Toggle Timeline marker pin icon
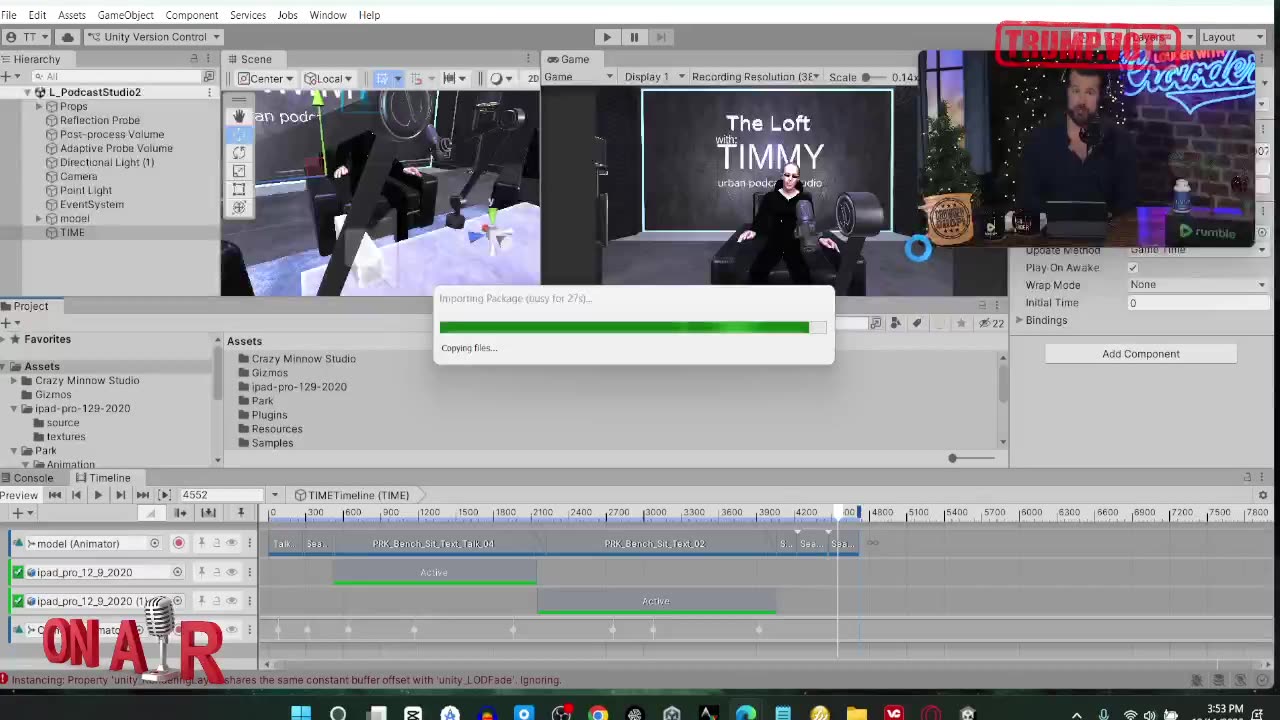Viewport: 1280px width, 720px height. pyautogui.click(x=240, y=513)
